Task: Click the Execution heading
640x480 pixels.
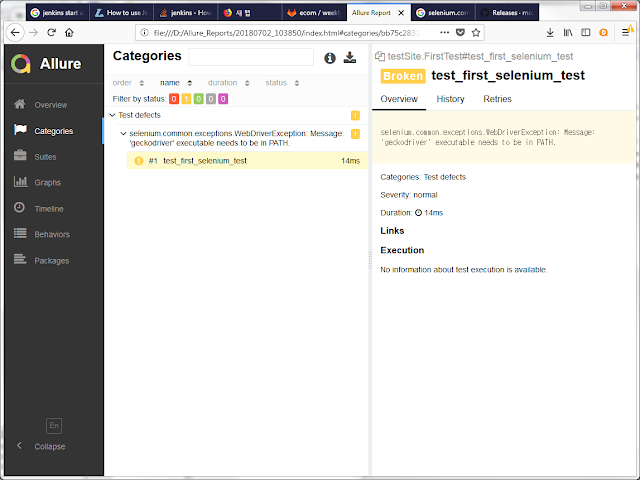Action: coord(402,250)
